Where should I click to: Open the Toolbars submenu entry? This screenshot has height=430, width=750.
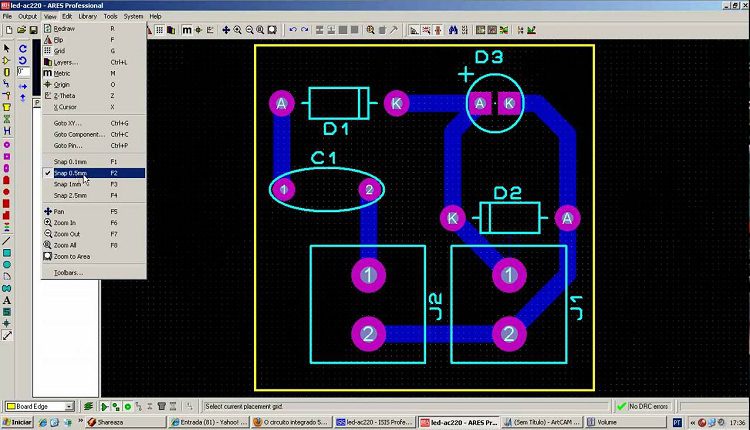coord(68,272)
